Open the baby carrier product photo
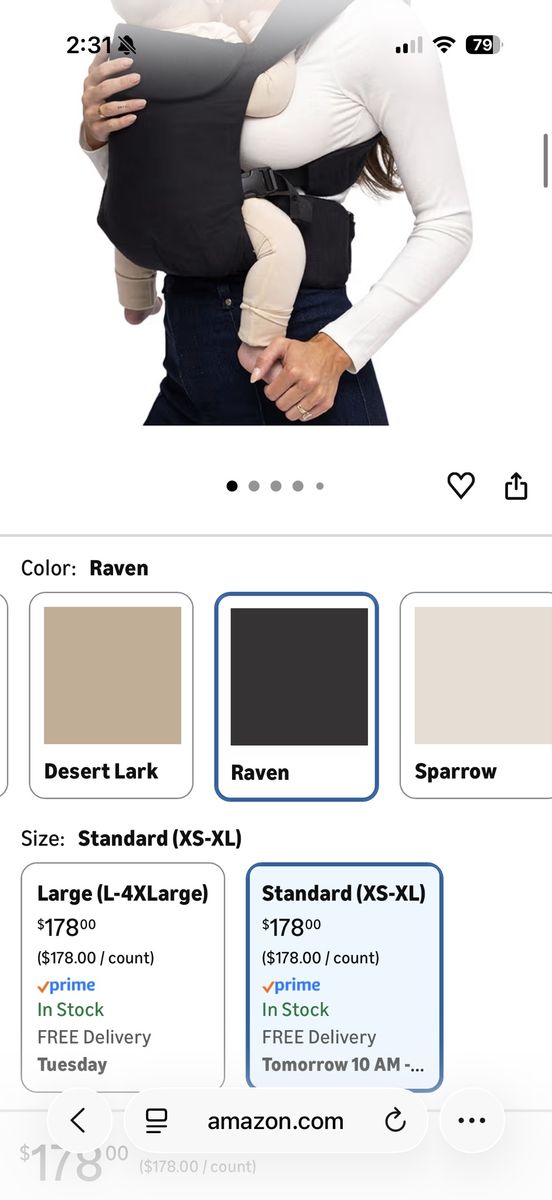 point(276,215)
